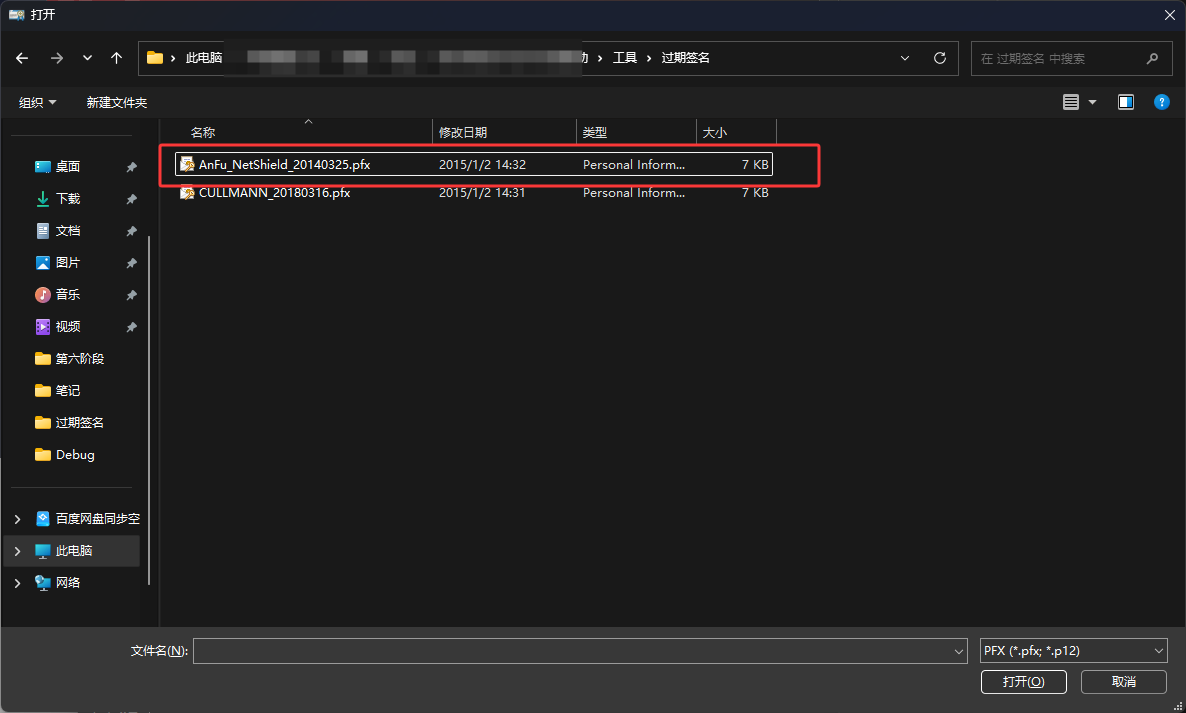Open 图片 in the sidebar

67,262
